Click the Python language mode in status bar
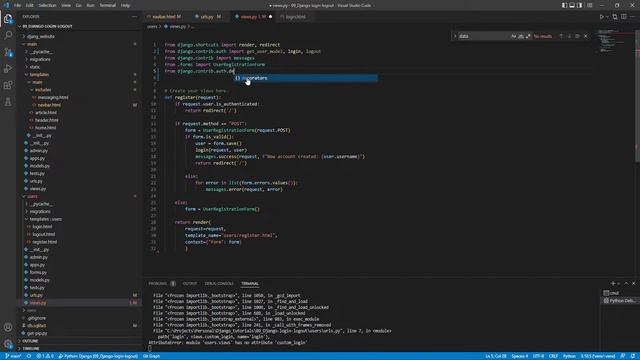Viewport: 640px width, 360px height. (x=569, y=356)
